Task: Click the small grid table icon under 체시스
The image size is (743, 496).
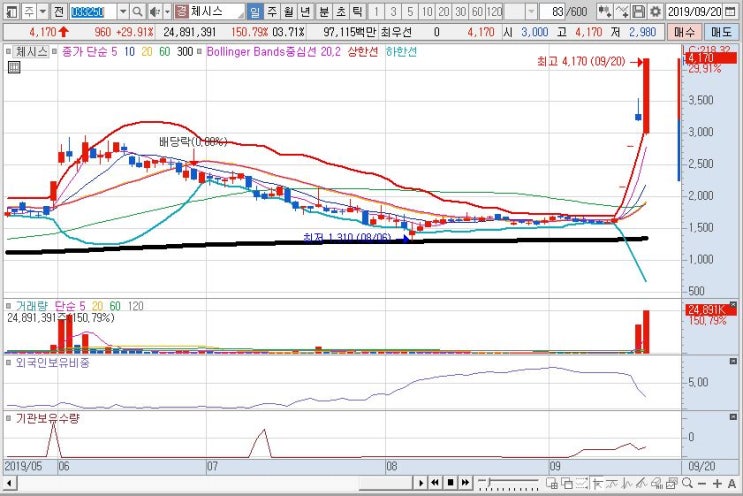Action: (14, 67)
